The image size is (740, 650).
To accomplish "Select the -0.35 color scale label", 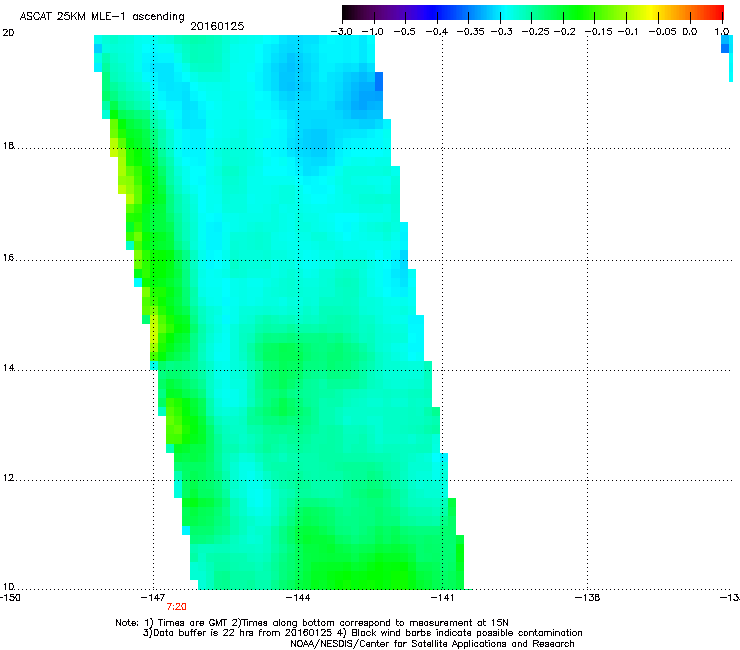I will (x=471, y=32).
